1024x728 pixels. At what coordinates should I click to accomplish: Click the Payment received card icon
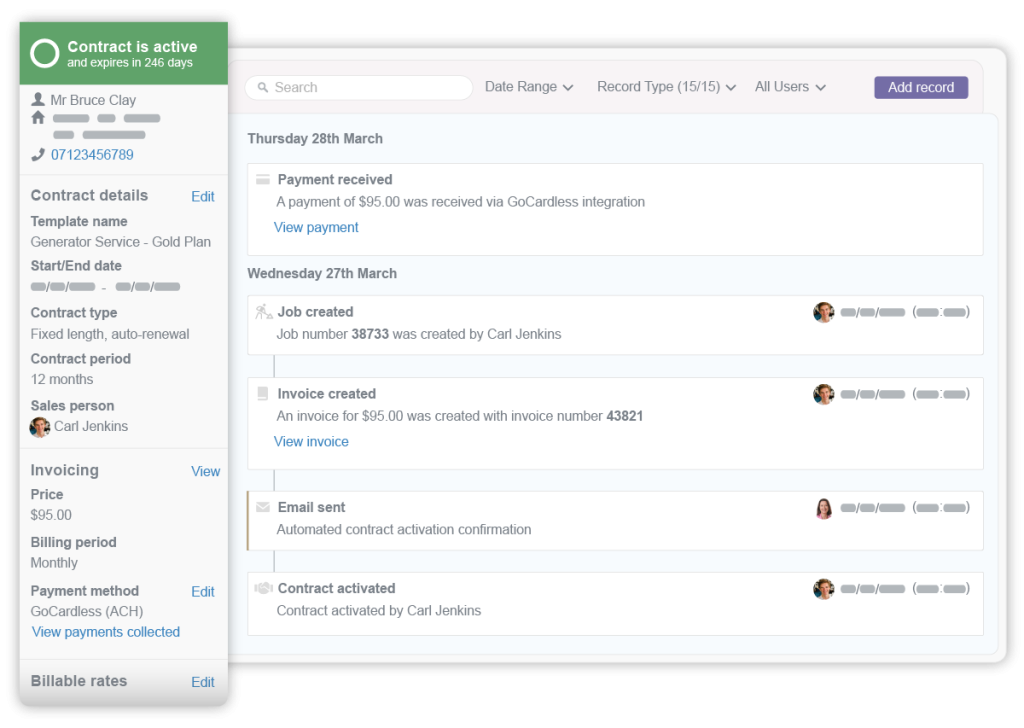(x=263, y=180)
